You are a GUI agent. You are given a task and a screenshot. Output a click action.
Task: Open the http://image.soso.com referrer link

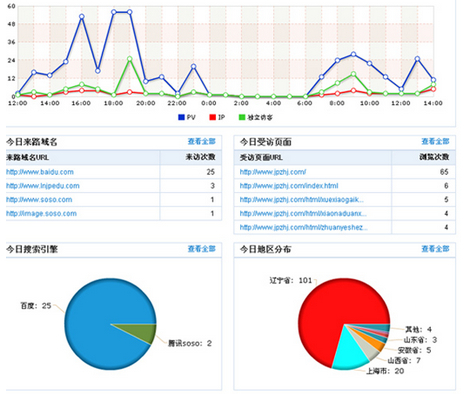pyautogui.click(x=41, y=213)
